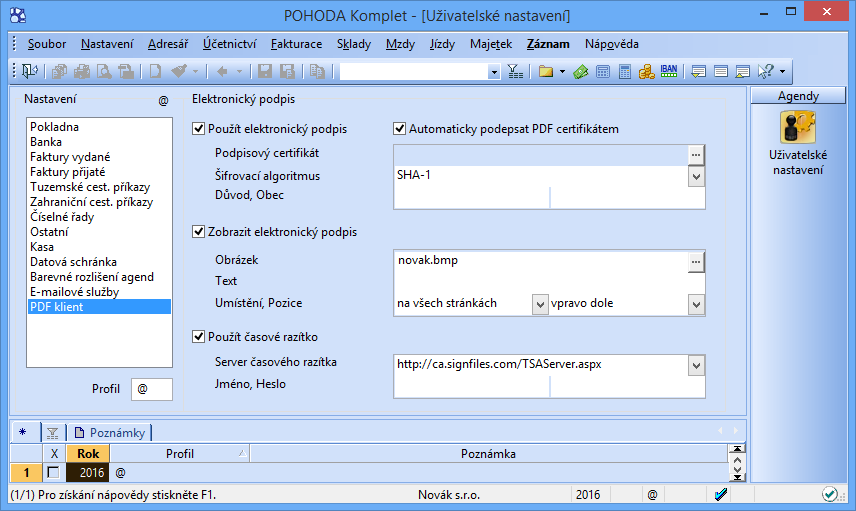The image size is (856, 511).
Task: Open the calculator icon in toolbar
Action: point(625,71)
